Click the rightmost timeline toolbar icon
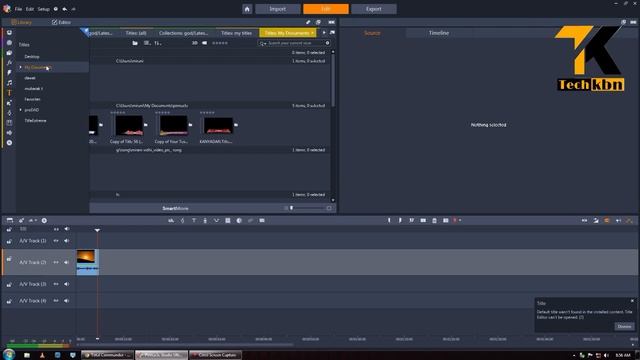Viewport: 640px width, 360px height. pyautogui.click(x=629, y=220)
